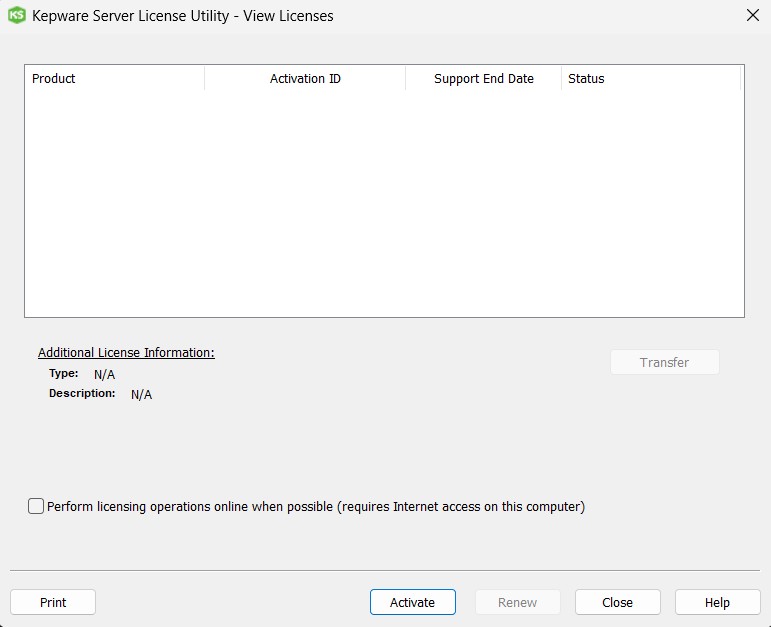Screen dimensions: 771x627
Task: Close the window using the title bar X
Action: click(x=752, y=15)
